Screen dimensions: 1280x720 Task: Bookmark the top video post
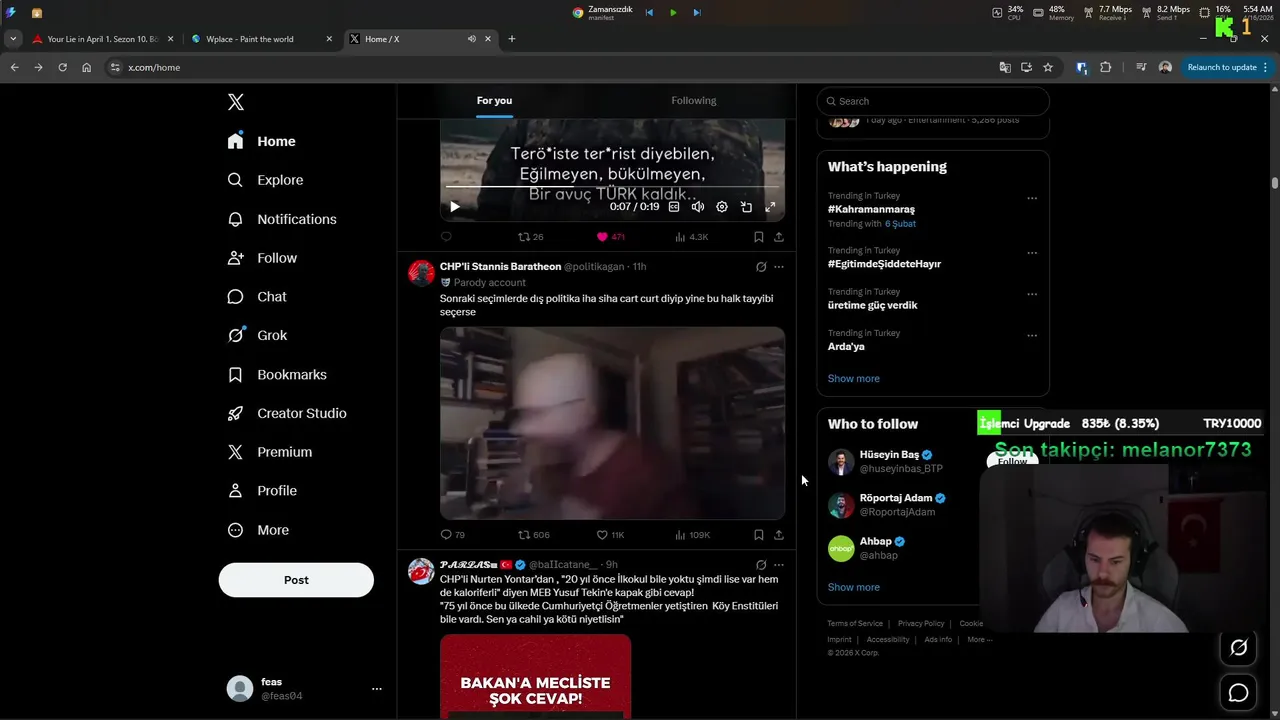click(758, 237)
